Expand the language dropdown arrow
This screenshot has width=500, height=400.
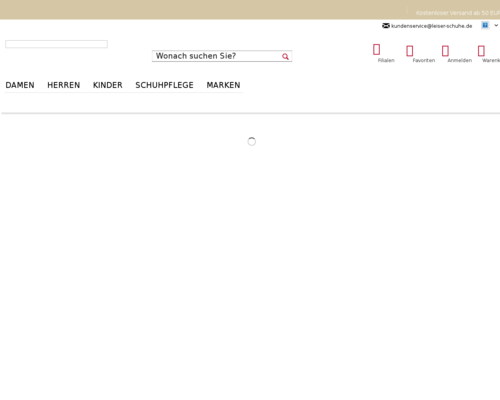496,25
